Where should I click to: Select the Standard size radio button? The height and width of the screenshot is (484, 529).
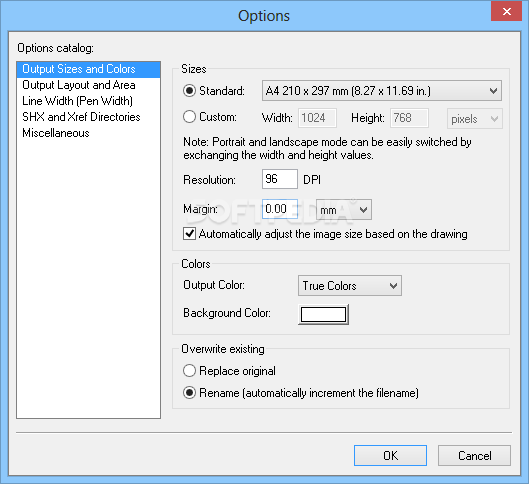point(189,91)
